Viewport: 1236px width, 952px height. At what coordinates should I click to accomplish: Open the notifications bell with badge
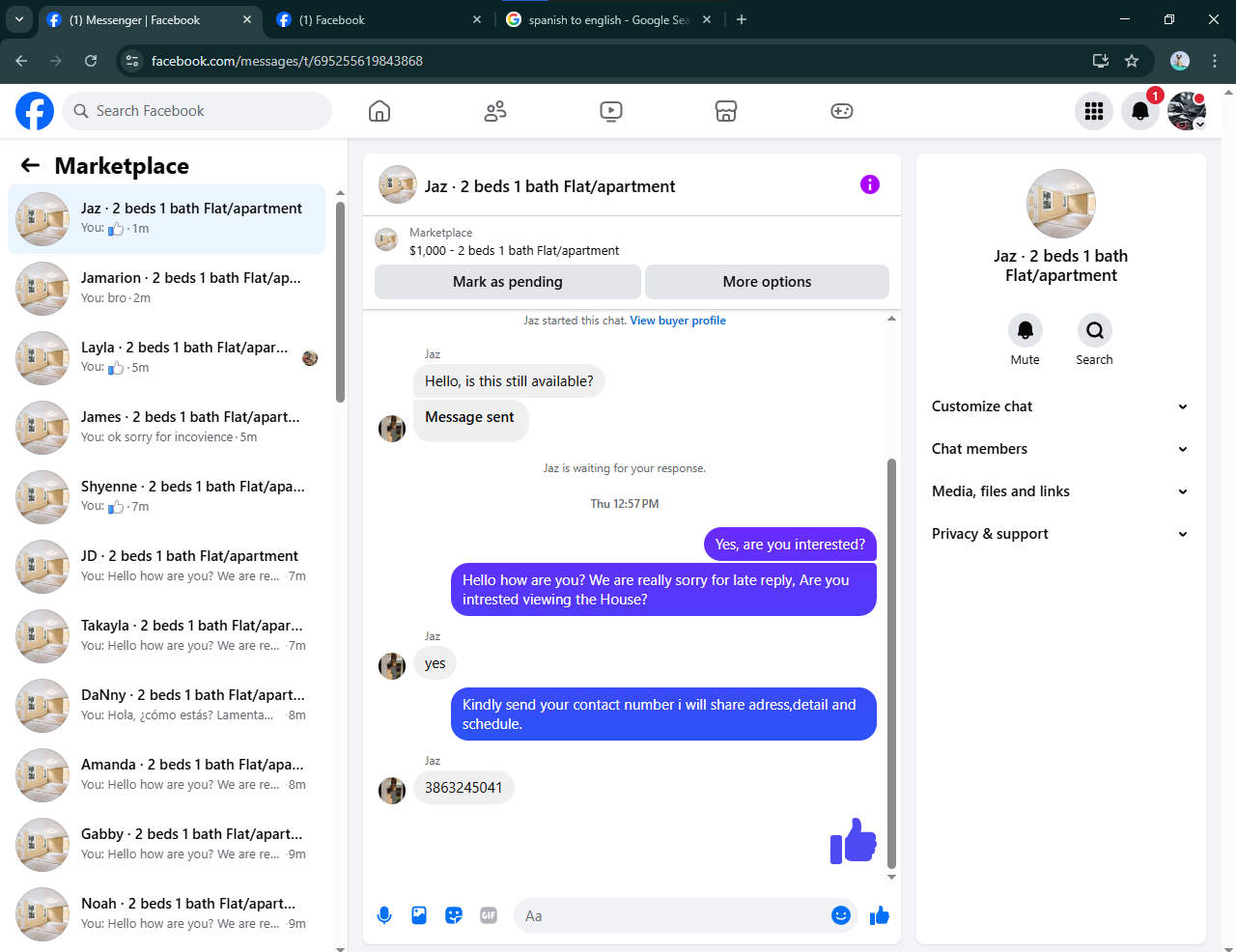click(x=1140, y=111)
